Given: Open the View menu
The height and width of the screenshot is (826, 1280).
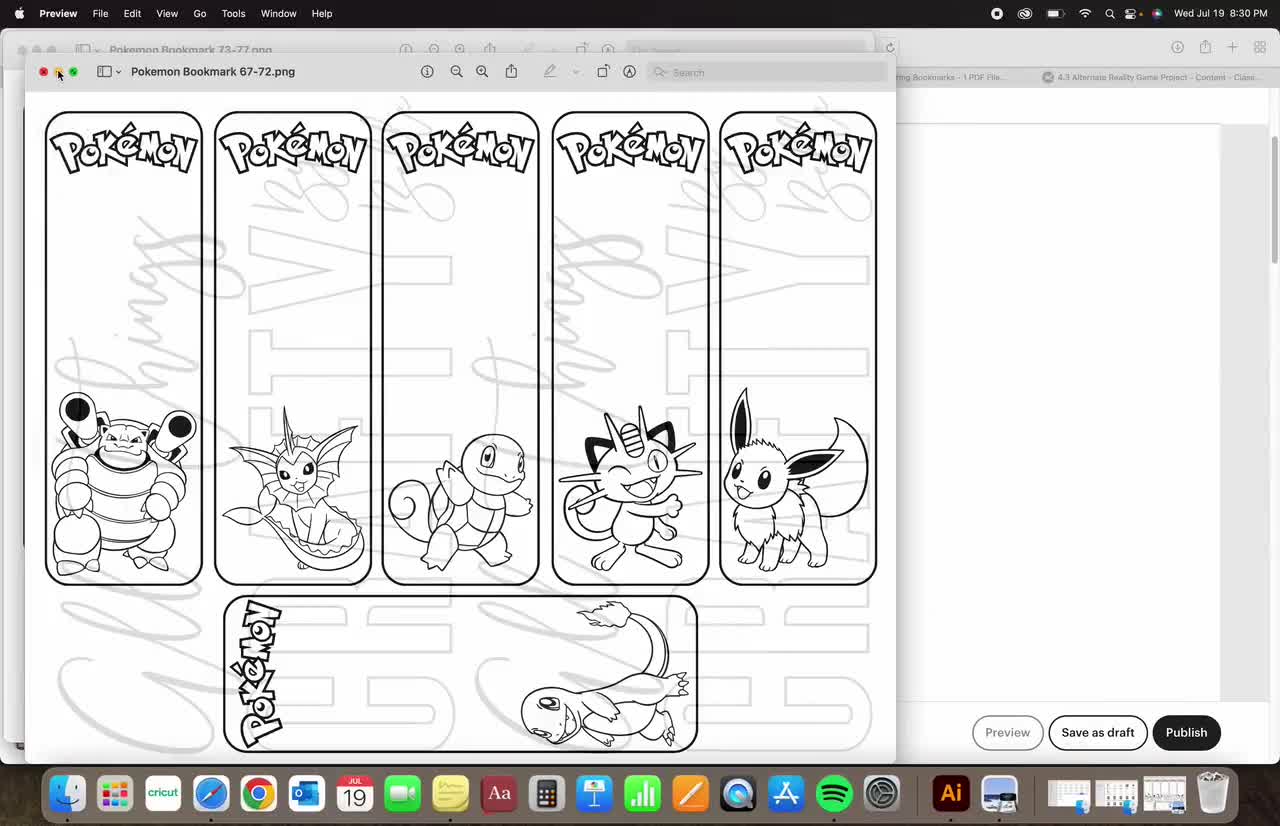Looking at the screenshot, I should click(167, 13).
